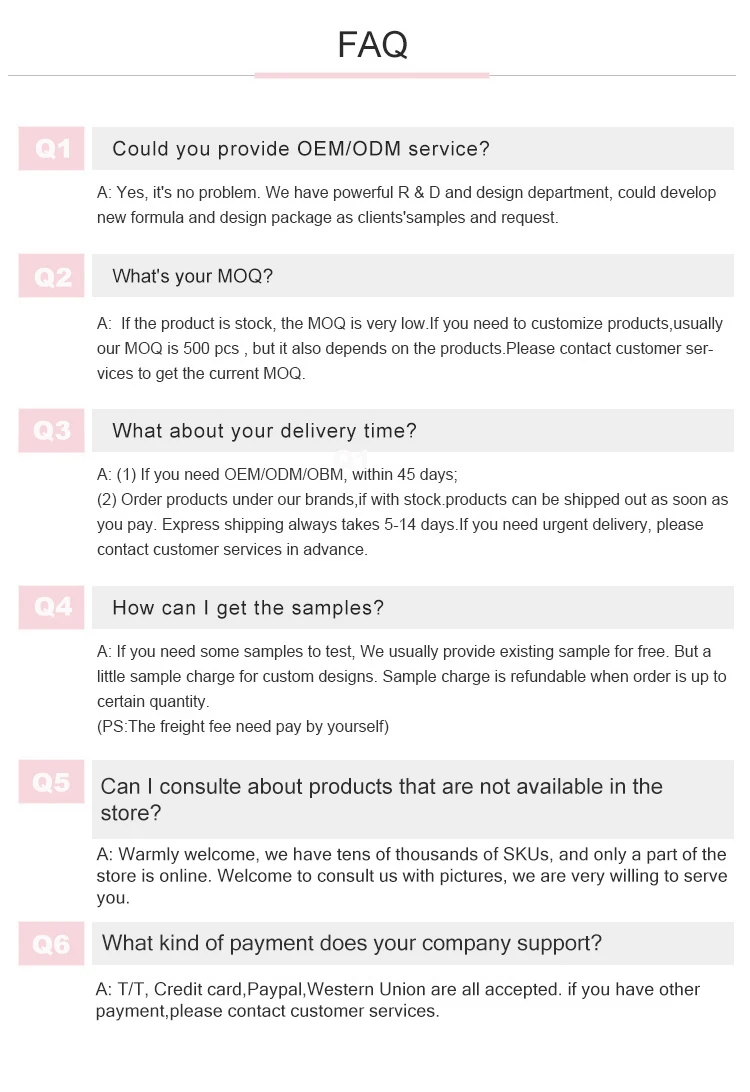Click the pink Q3 badge
The height and width of the screenshot is (1092, 750).
point(52,430)
